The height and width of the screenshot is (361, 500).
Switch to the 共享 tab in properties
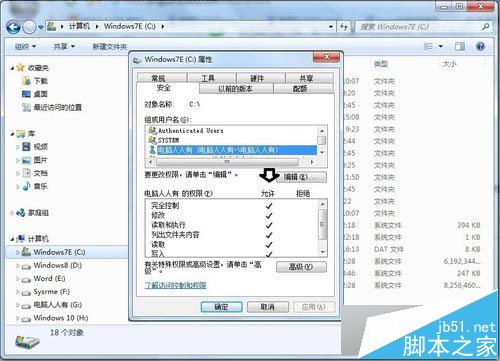pyautogui.click(x=309, y=78)
